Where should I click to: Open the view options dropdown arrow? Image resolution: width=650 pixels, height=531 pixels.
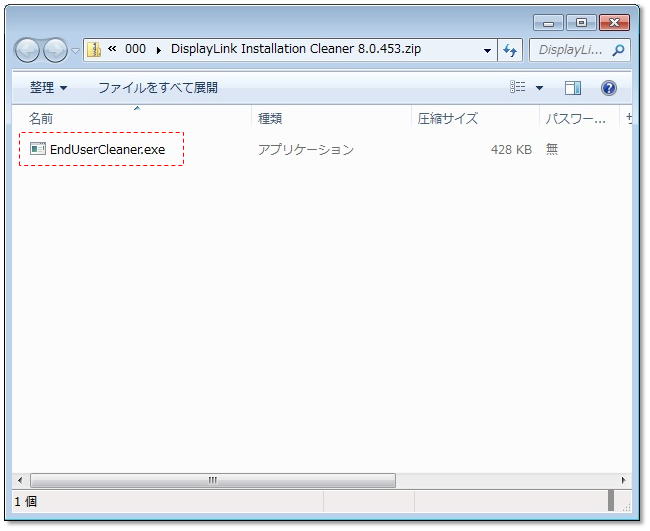[539, 88]
